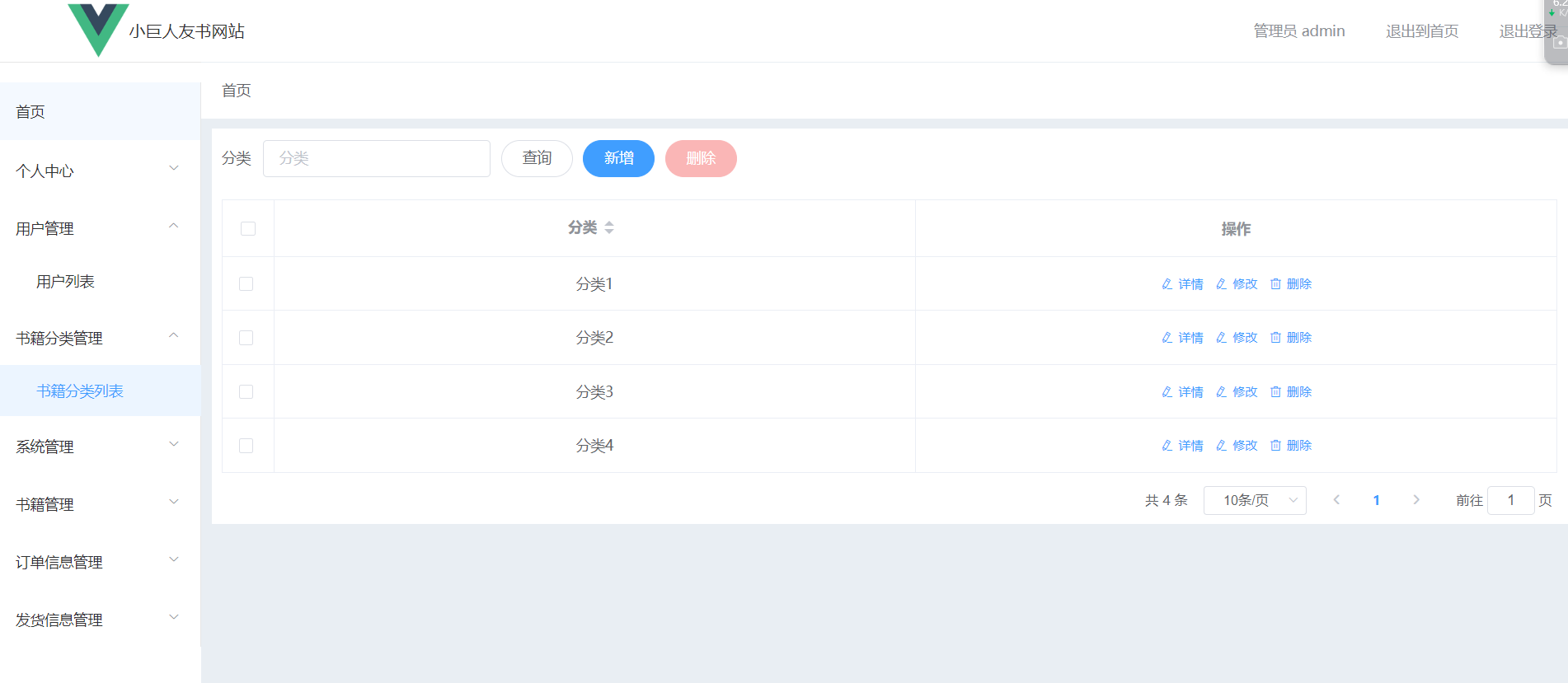
Task: Check the checkbox for 分类2 row
Action: tap(246, 338)
